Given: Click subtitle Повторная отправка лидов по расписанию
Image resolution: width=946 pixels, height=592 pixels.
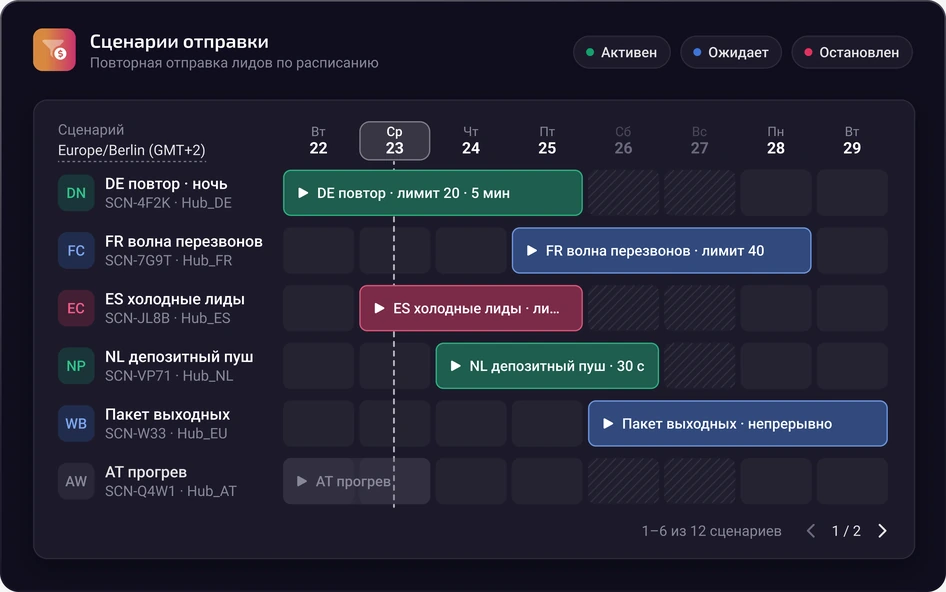Looking at the screenshot, I should pyautogui.click(x=234, y=63).
